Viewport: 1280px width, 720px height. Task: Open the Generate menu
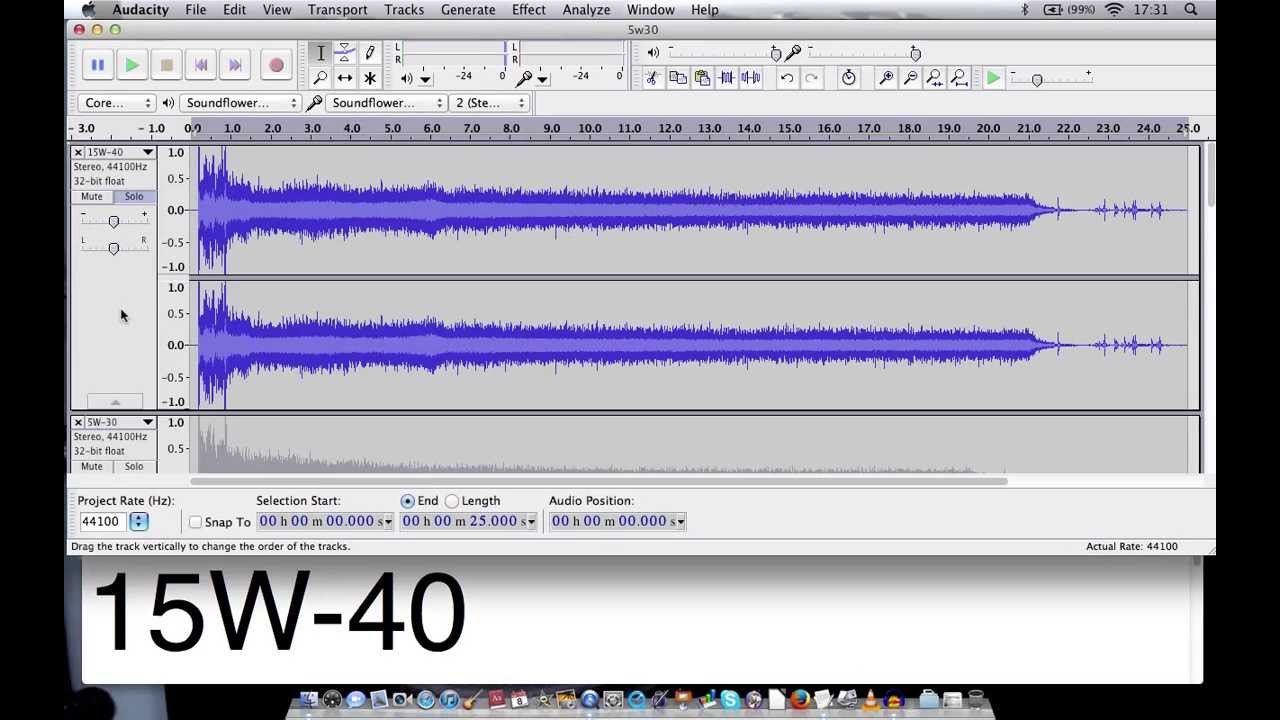point(468,10)
